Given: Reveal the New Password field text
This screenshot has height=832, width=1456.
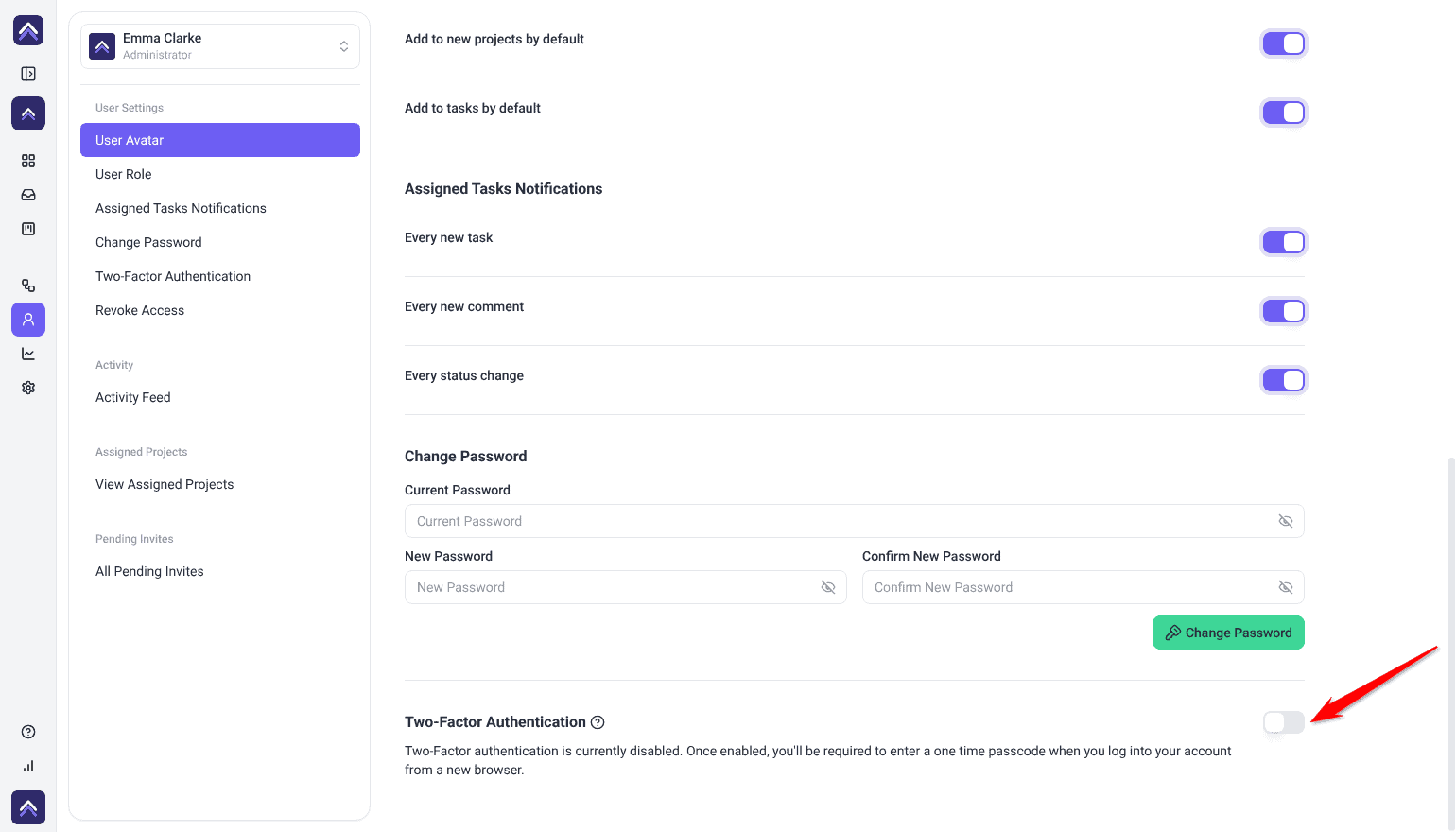Looking at the screenshot, I should (828, 587).
